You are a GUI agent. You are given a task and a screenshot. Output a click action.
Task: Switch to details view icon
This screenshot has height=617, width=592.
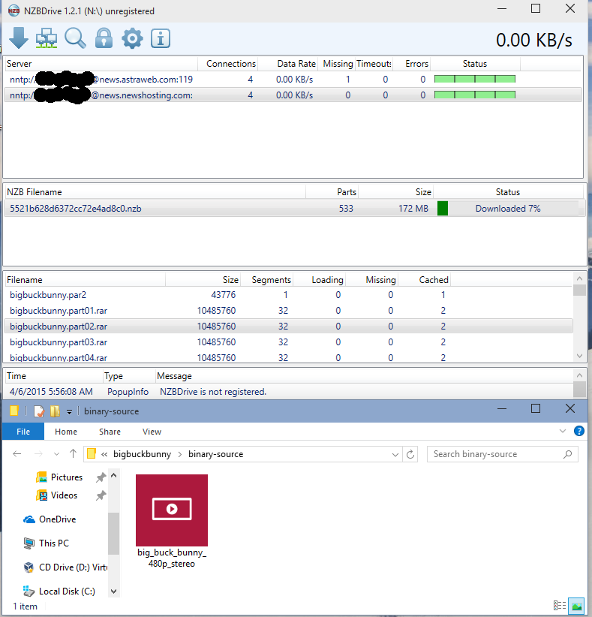click(560, 605)
